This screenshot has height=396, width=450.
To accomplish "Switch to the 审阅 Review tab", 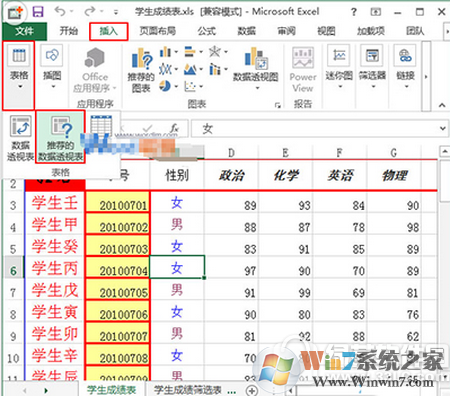I will tap(286, 31).
